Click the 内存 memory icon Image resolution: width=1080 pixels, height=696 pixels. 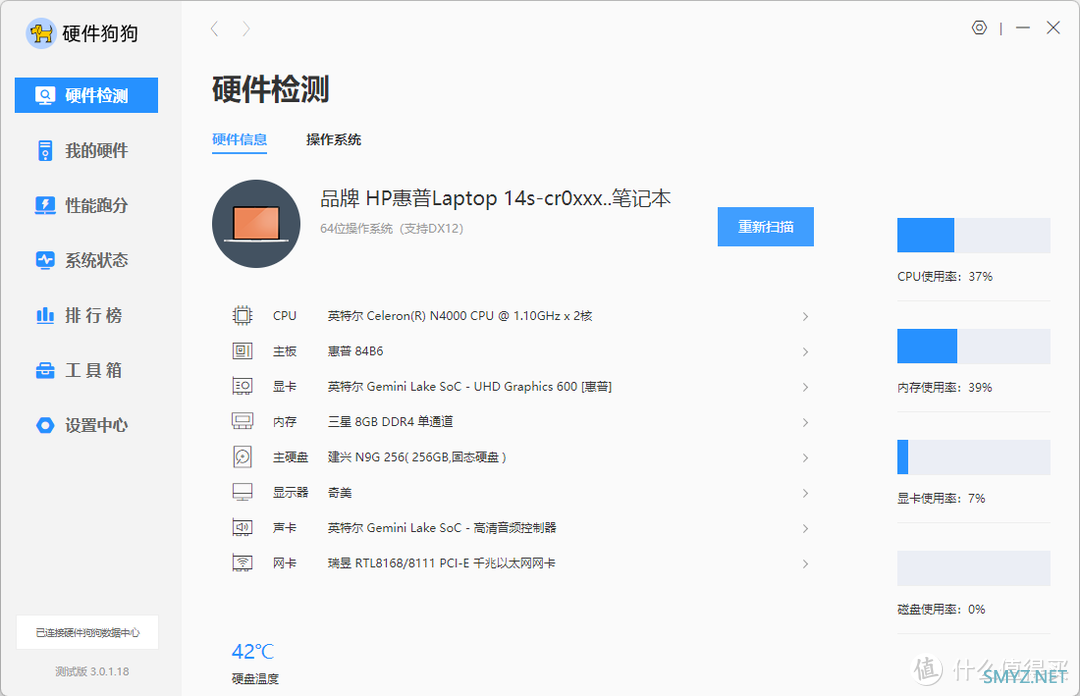point(242,421)
